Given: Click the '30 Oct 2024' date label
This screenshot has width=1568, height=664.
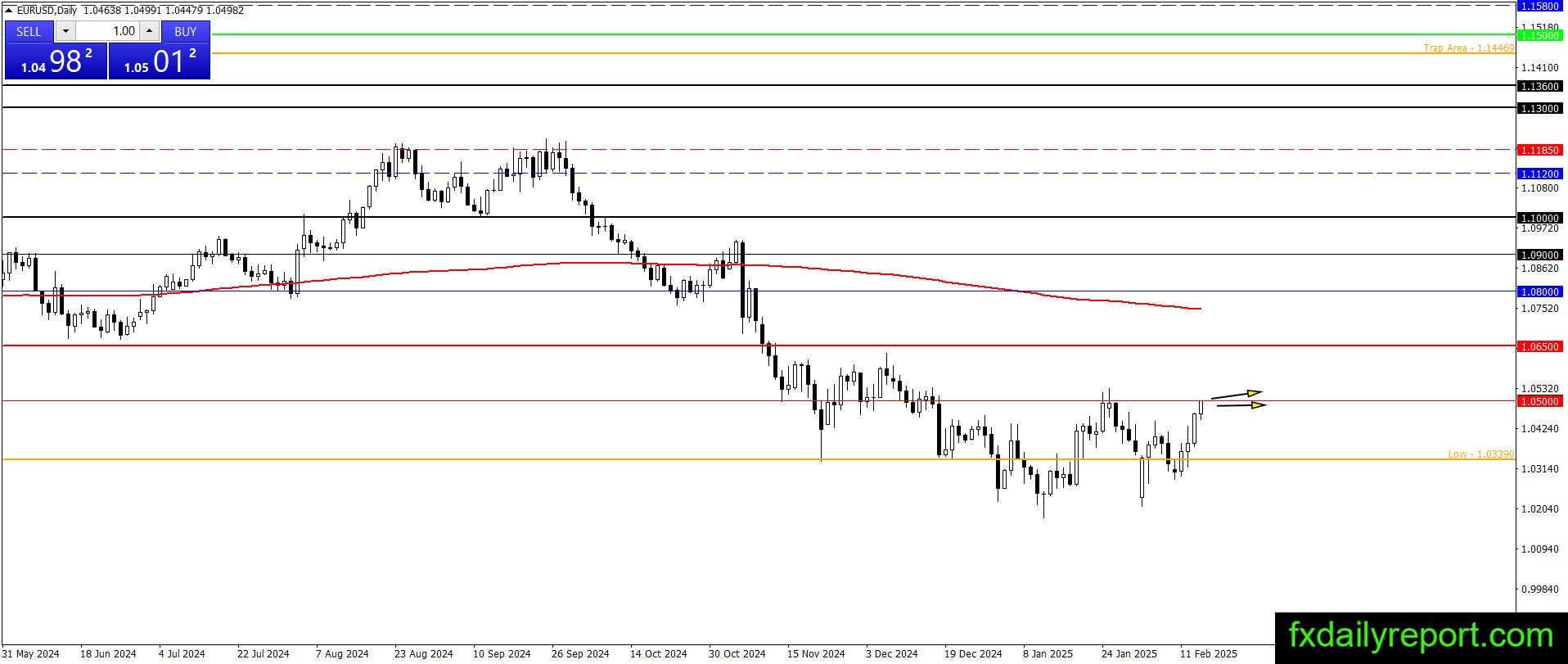Looking at the screenshot, I should point(737,654).
